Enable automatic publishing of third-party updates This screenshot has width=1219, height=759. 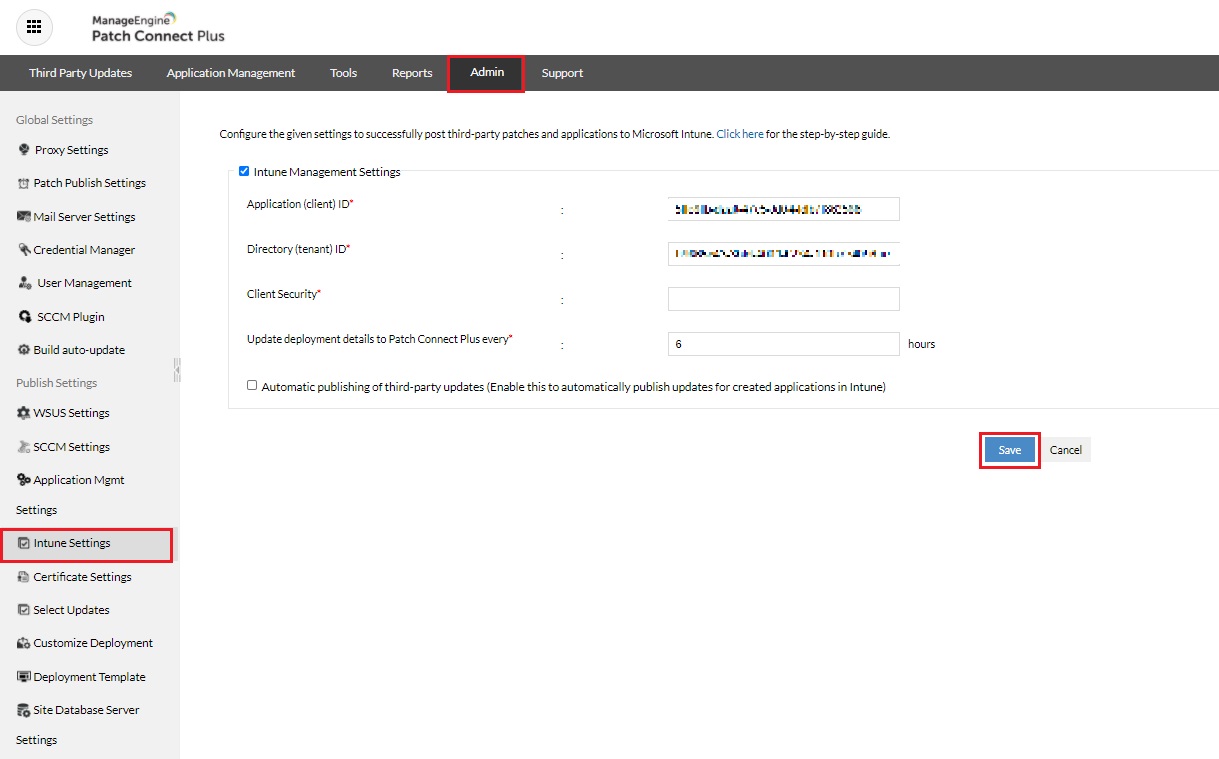[x=252, y=386]
